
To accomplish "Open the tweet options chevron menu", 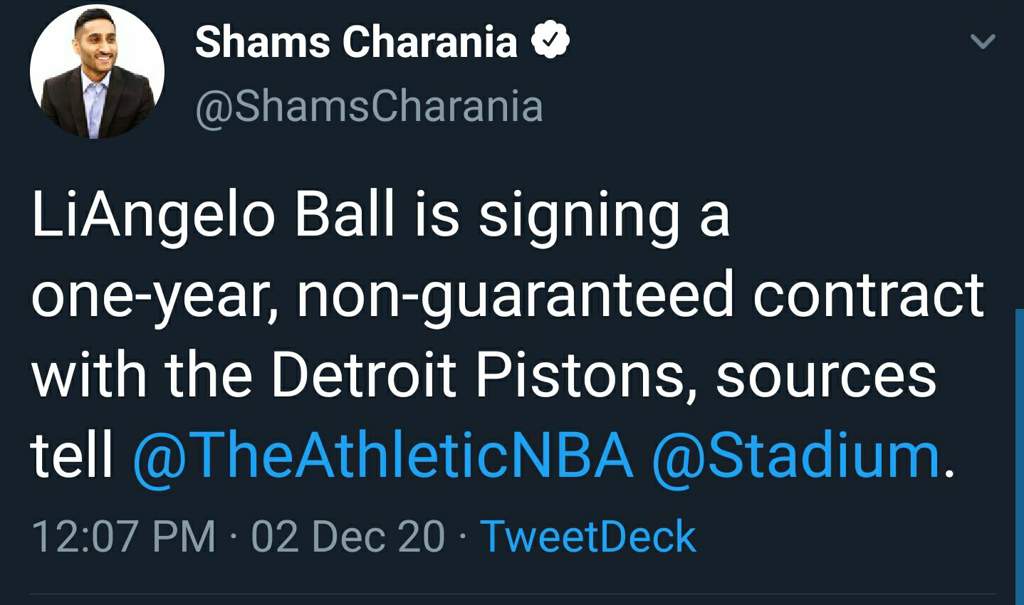I will [982, 42].
